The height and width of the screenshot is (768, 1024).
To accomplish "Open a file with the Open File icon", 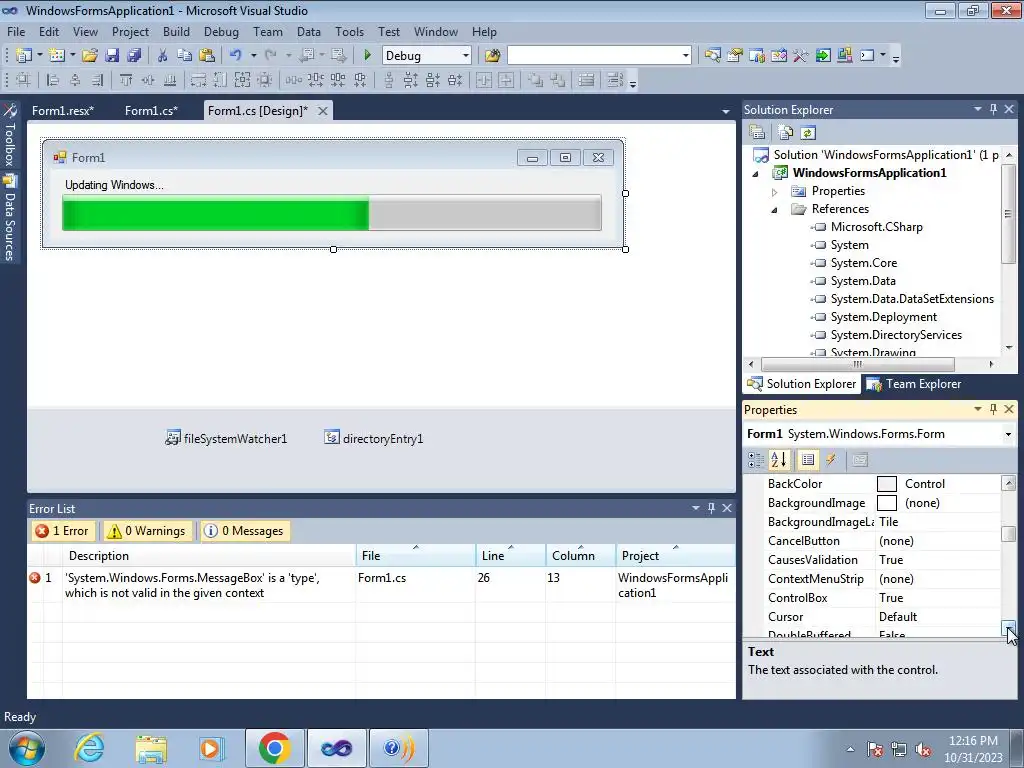I will point(90,56).
